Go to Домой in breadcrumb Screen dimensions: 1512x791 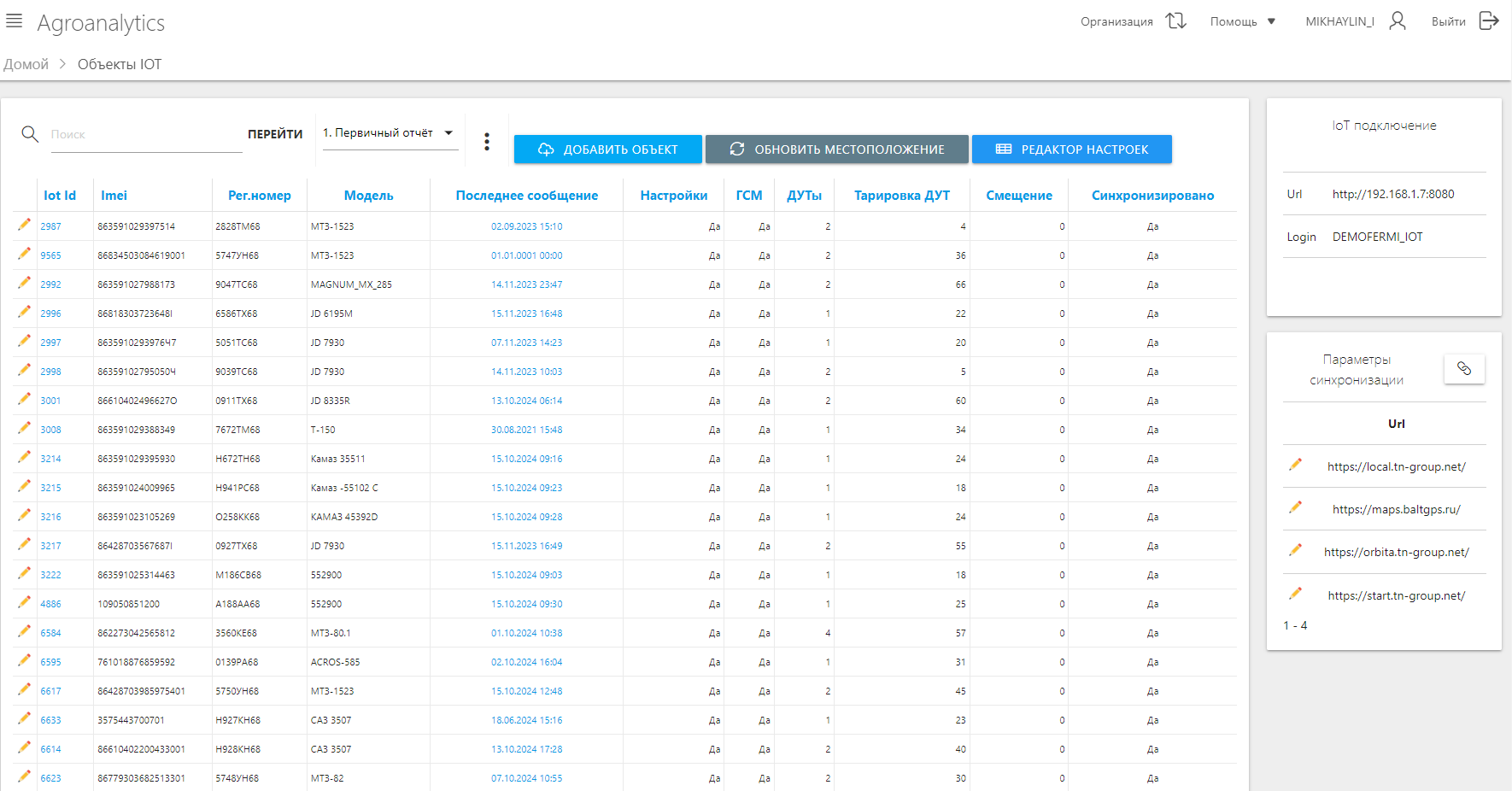click(x=26, y=64)
